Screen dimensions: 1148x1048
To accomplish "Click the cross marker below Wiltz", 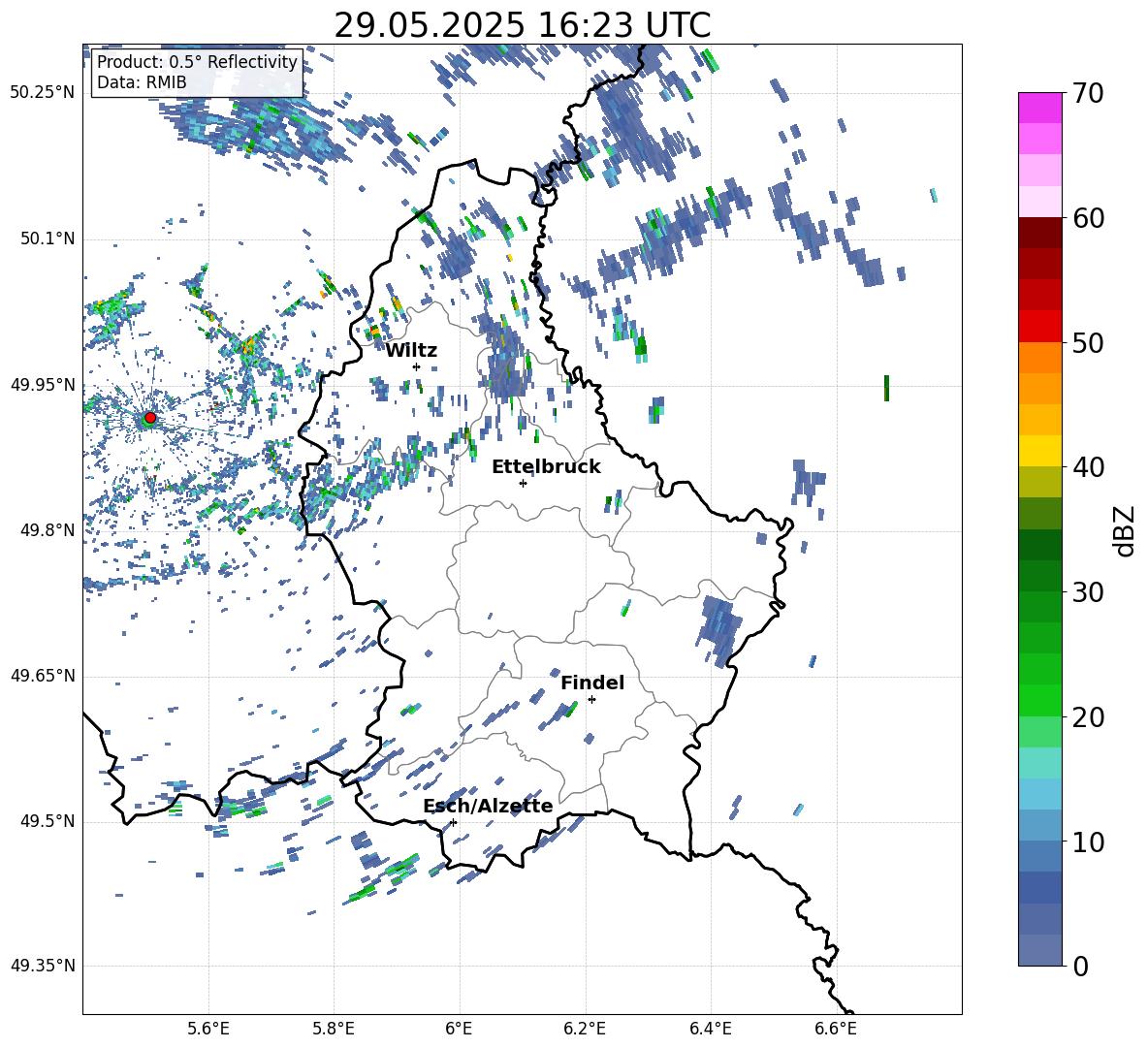I will [417, 366].
